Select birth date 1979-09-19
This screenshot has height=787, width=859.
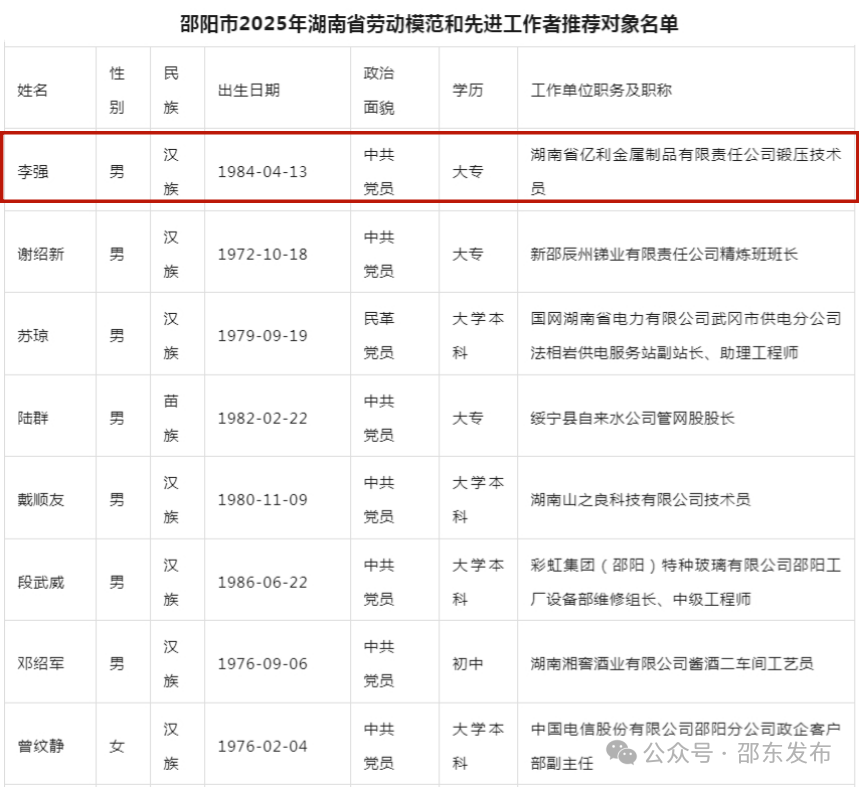(262, 335)
